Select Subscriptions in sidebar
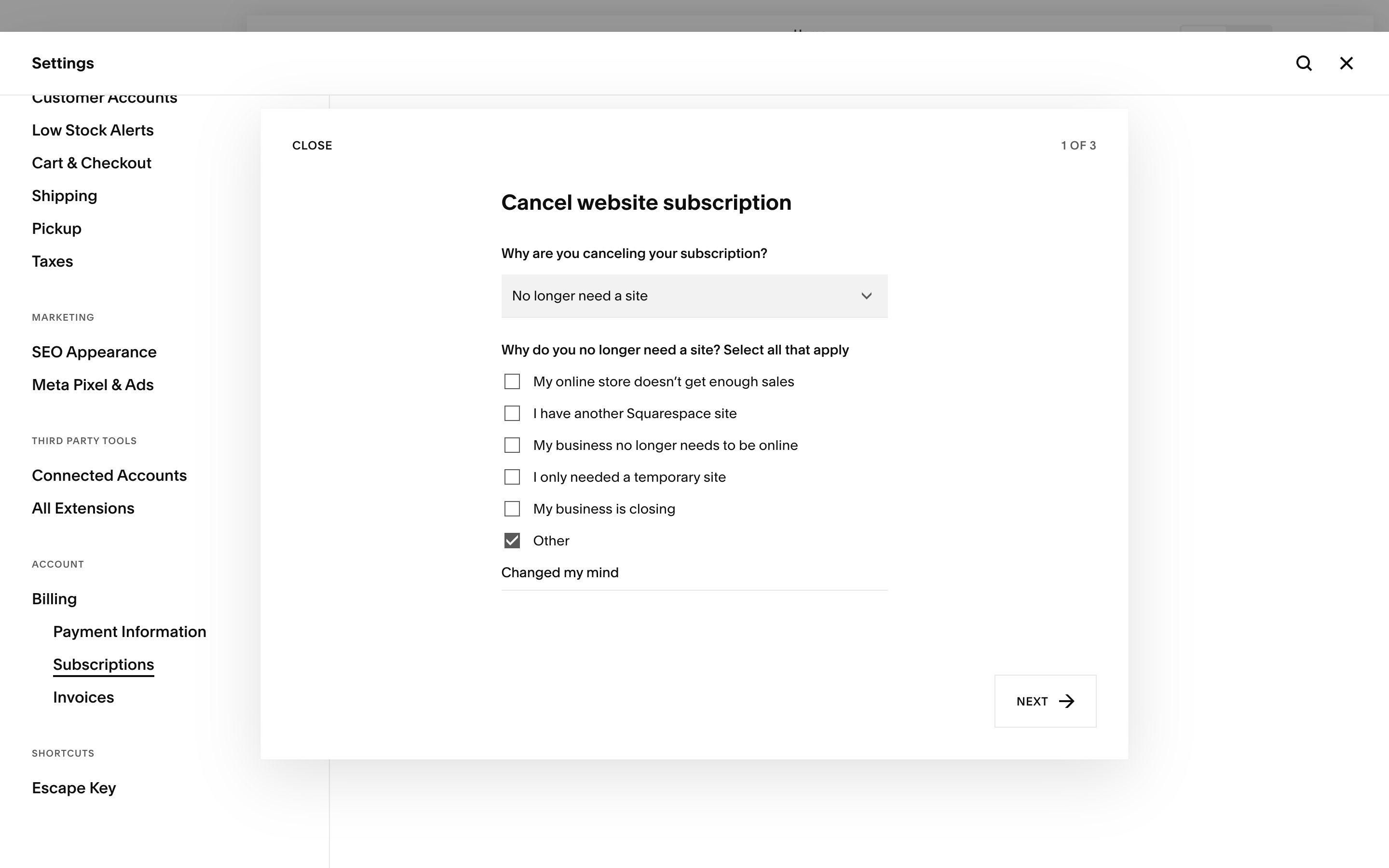Viewport: 1389px width, 868px height. pyautogui.click(x=103, y=665)
